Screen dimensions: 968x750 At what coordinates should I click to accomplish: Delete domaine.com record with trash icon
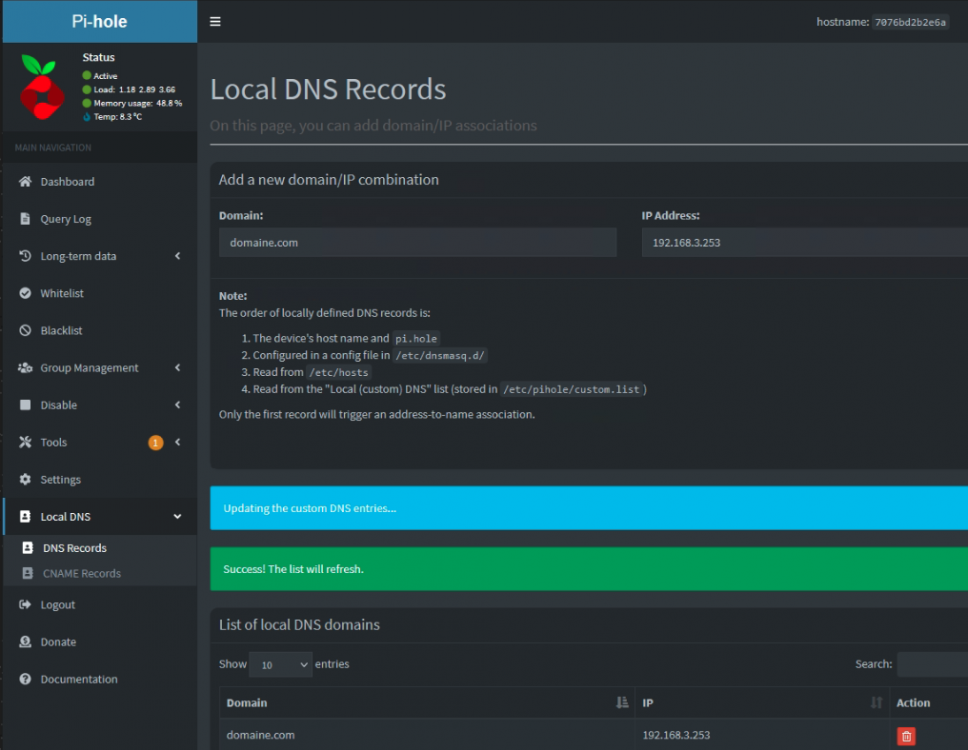click(x=906, y=735)
